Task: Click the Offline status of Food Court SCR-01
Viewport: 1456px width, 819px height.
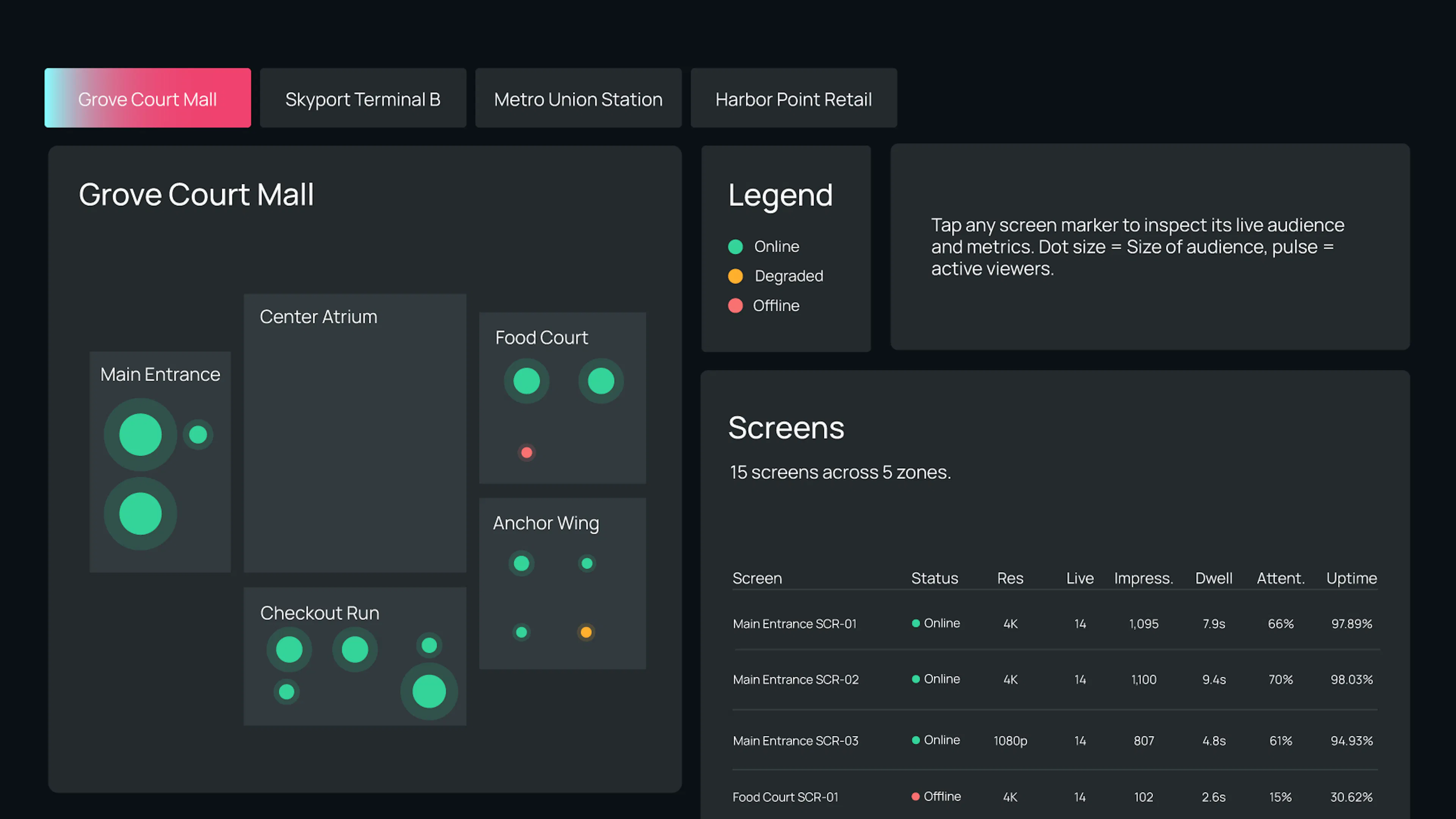Action: (x=936, y=796)
